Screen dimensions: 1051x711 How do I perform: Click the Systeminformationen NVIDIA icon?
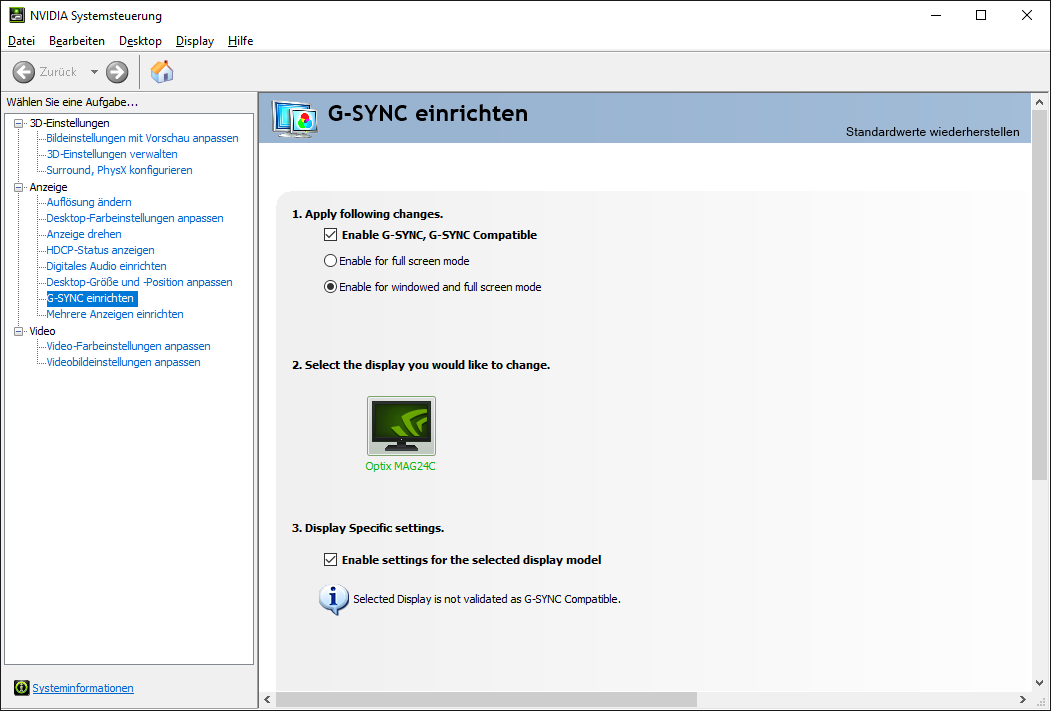point(21,688)
